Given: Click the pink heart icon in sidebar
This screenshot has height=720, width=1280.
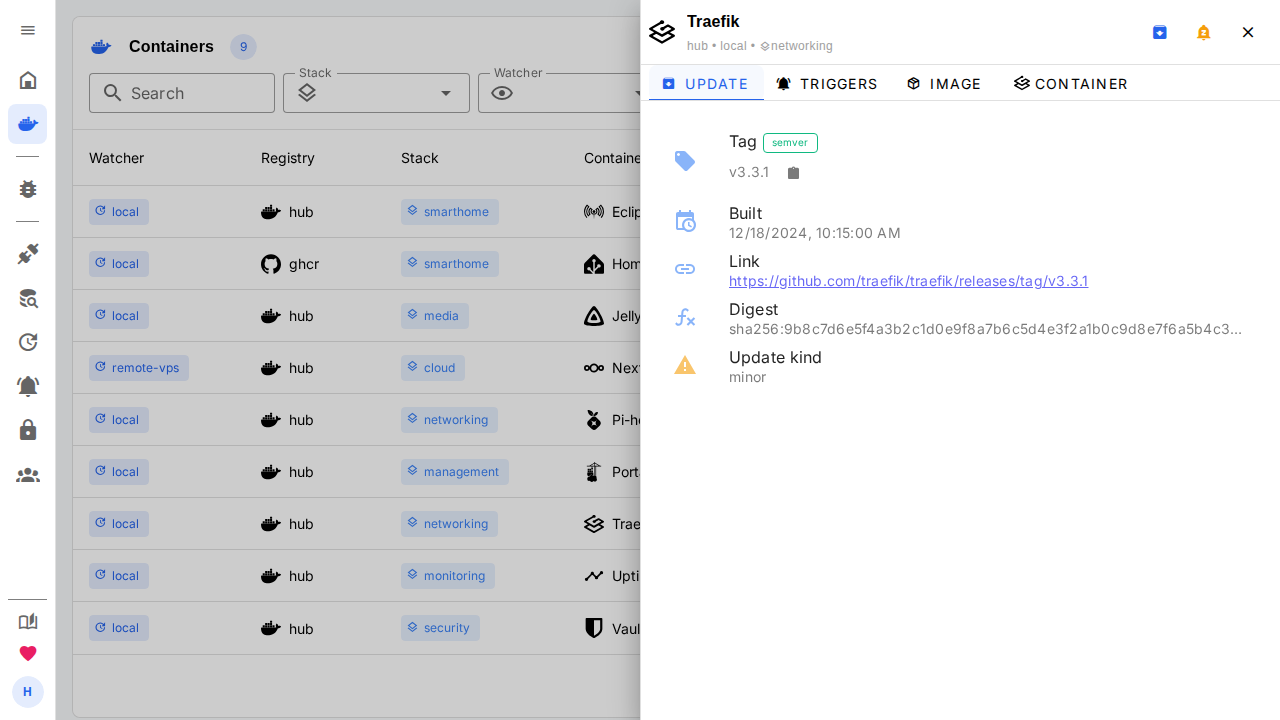Looking at the screenshot, I should click(28, 653).
